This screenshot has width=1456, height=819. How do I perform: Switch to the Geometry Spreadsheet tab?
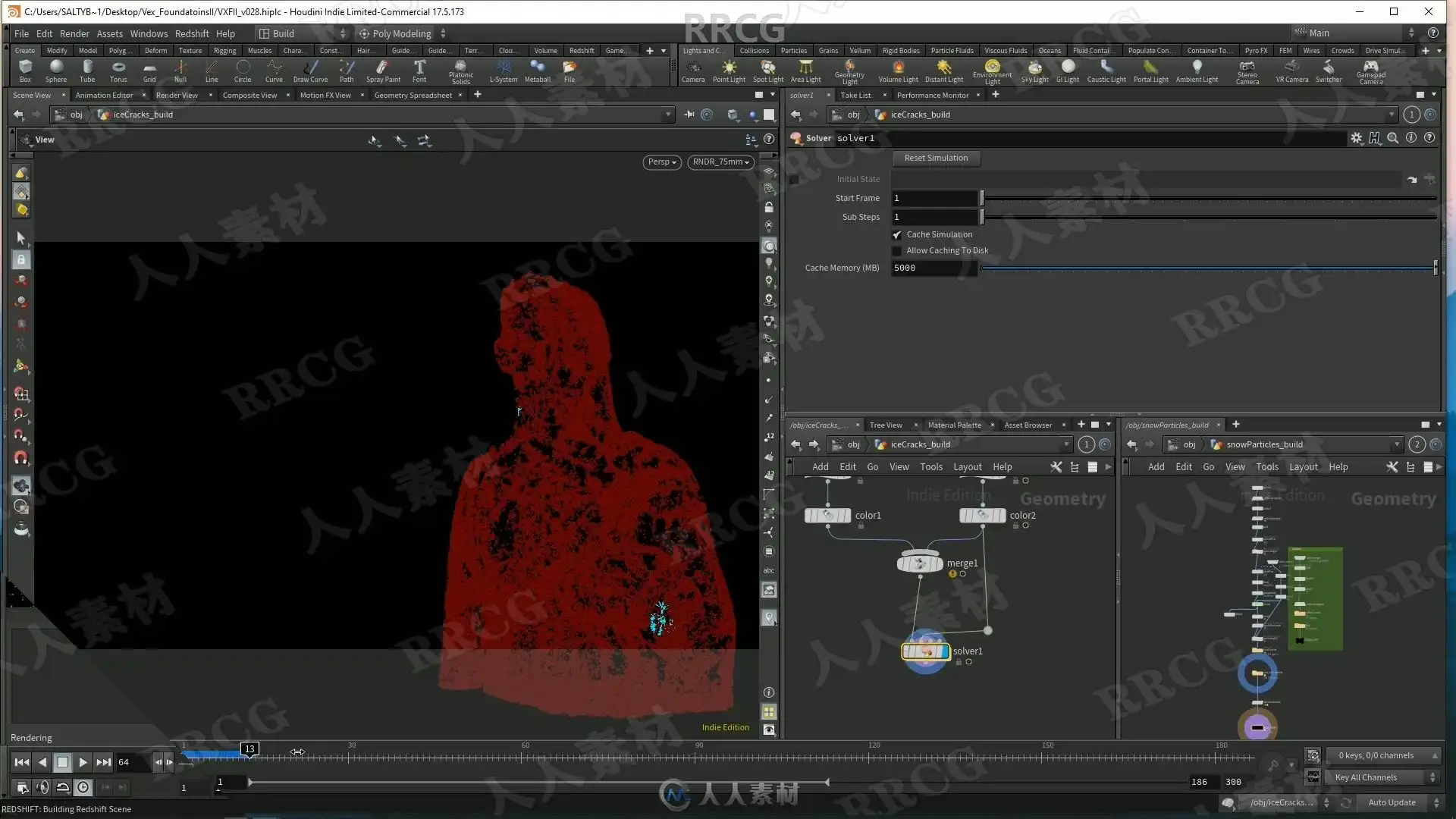413,95
